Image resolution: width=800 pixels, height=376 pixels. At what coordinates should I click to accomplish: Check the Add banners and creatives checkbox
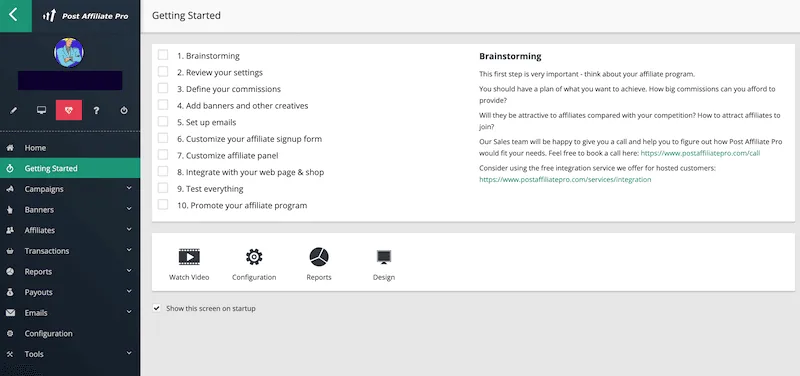coord(163,105)
